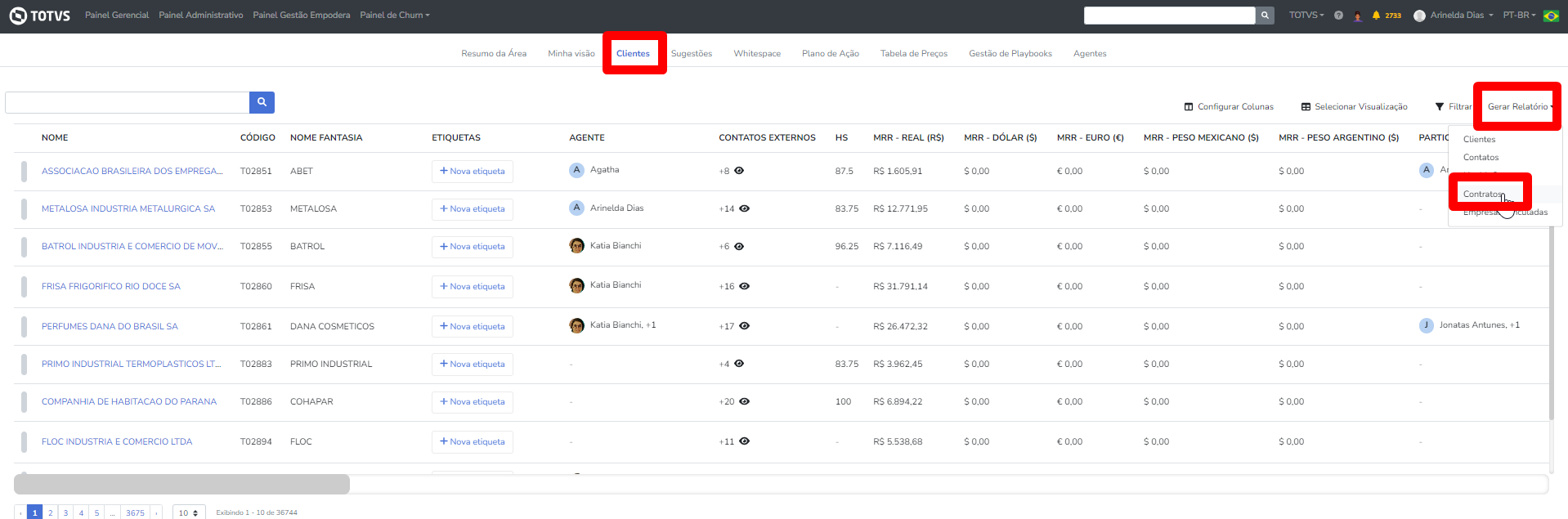The image size is (1568, 519).
Task: Select Contratos from the report menu
Action: [x=1483, y=195]
